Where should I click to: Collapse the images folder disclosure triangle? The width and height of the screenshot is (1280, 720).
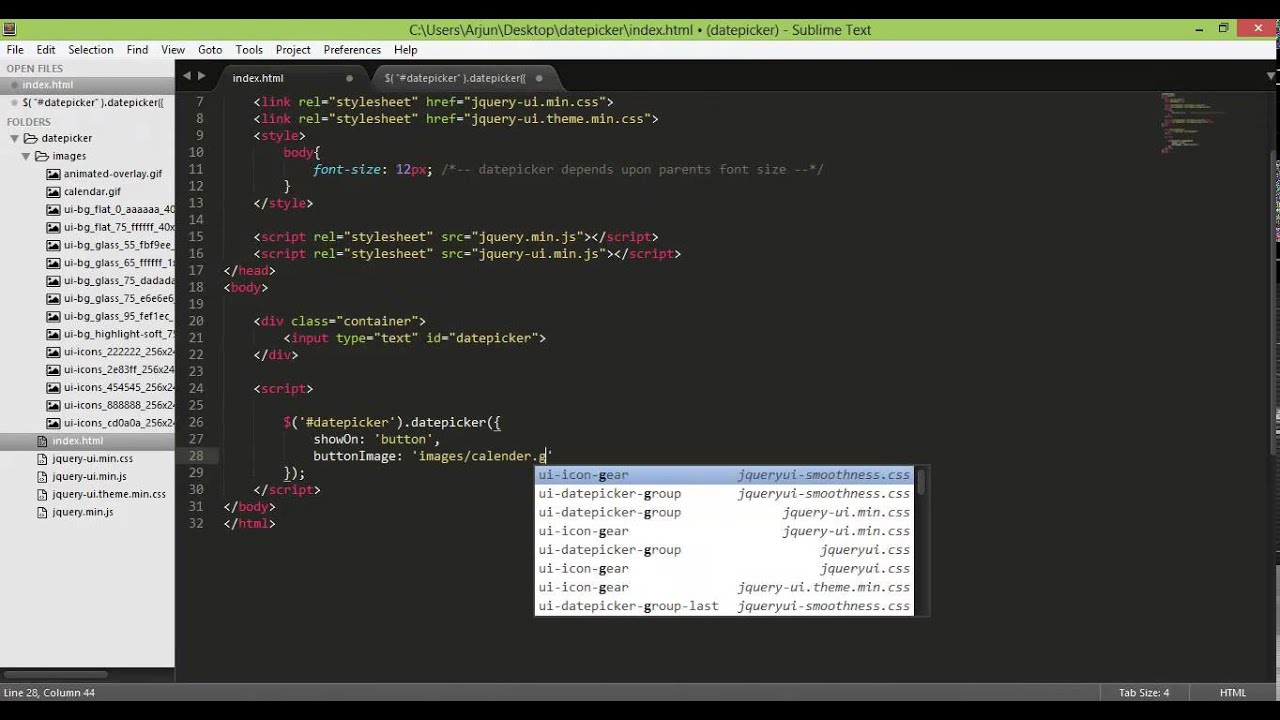pyautogui.click(x=26, y=156)
